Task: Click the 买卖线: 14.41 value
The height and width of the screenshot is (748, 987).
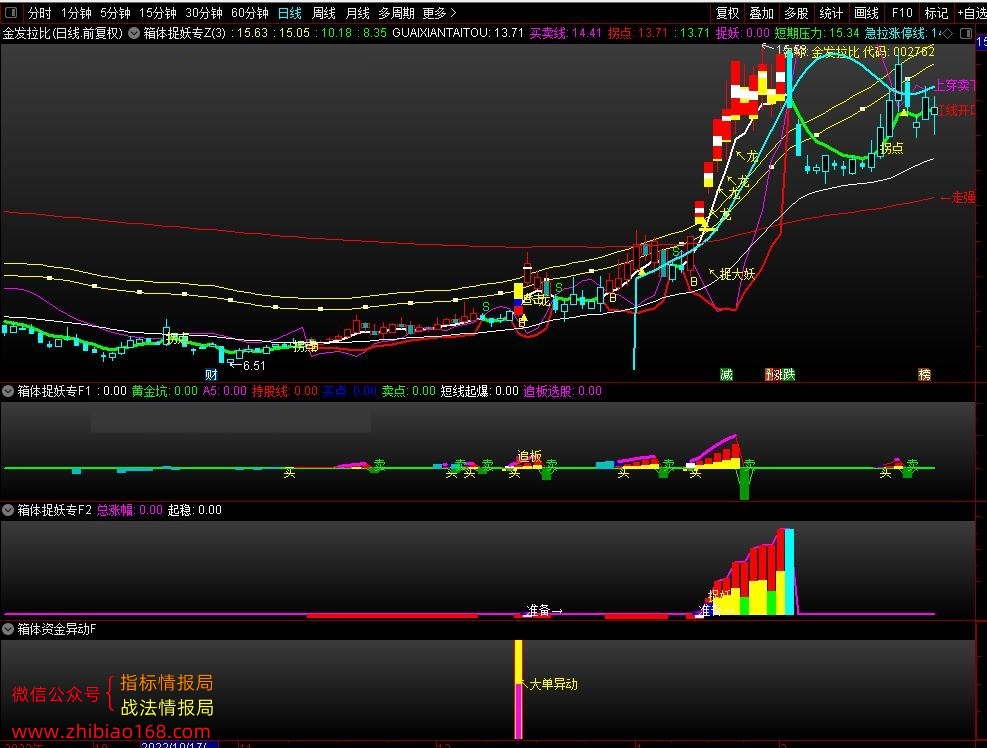Action: click(x=565, y=33)
